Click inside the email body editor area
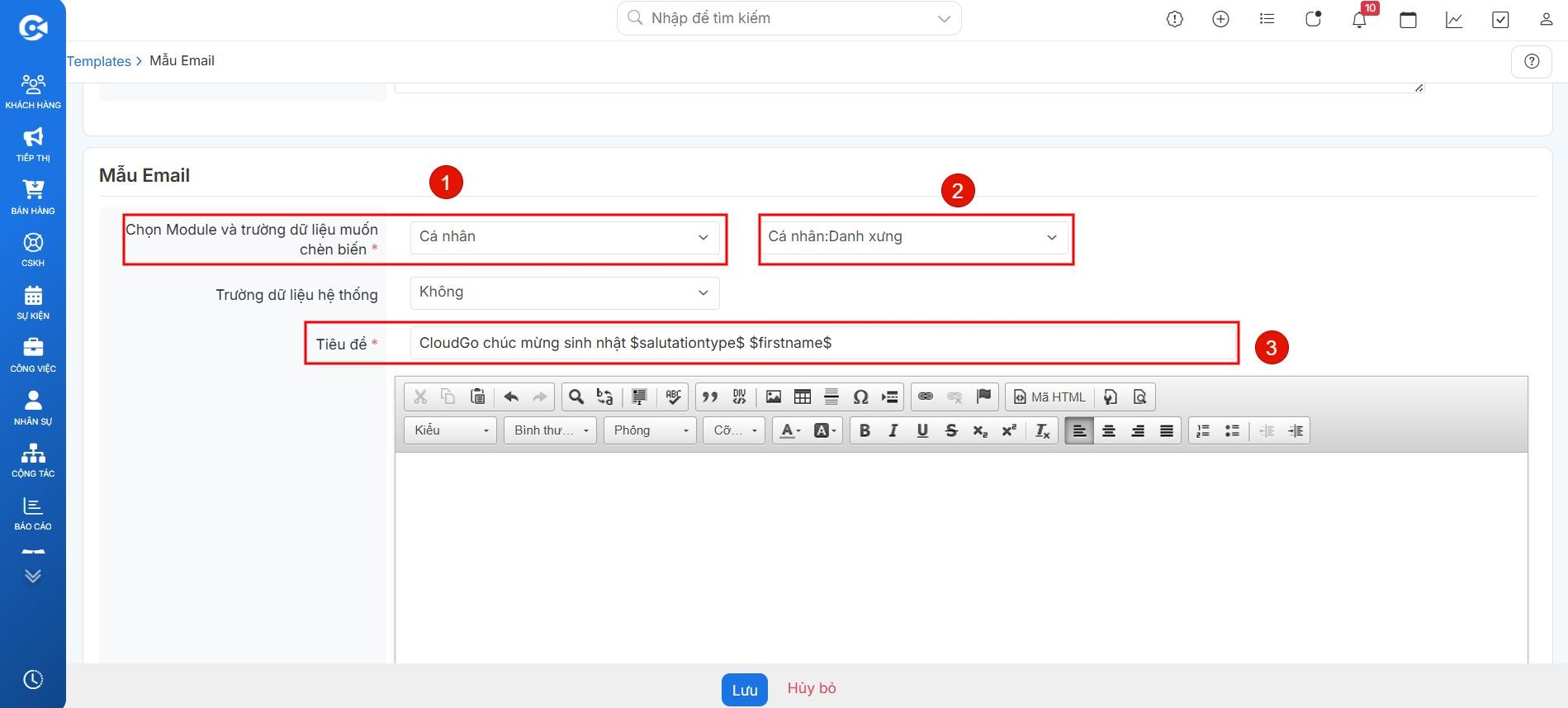Viewport: 1568px width, 708px height. [961, 558]
